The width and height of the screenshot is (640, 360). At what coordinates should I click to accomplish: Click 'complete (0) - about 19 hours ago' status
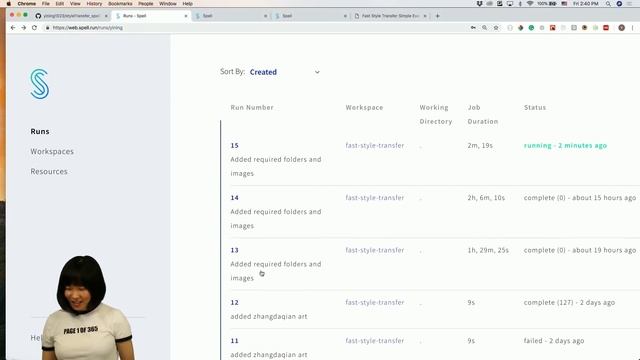pos(580,250)
